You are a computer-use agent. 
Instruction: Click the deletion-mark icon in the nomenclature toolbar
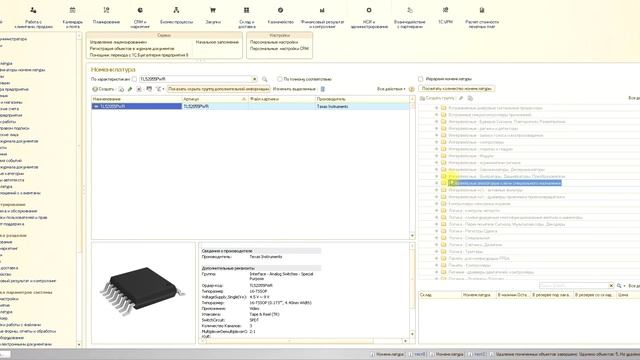coord(139,89)
